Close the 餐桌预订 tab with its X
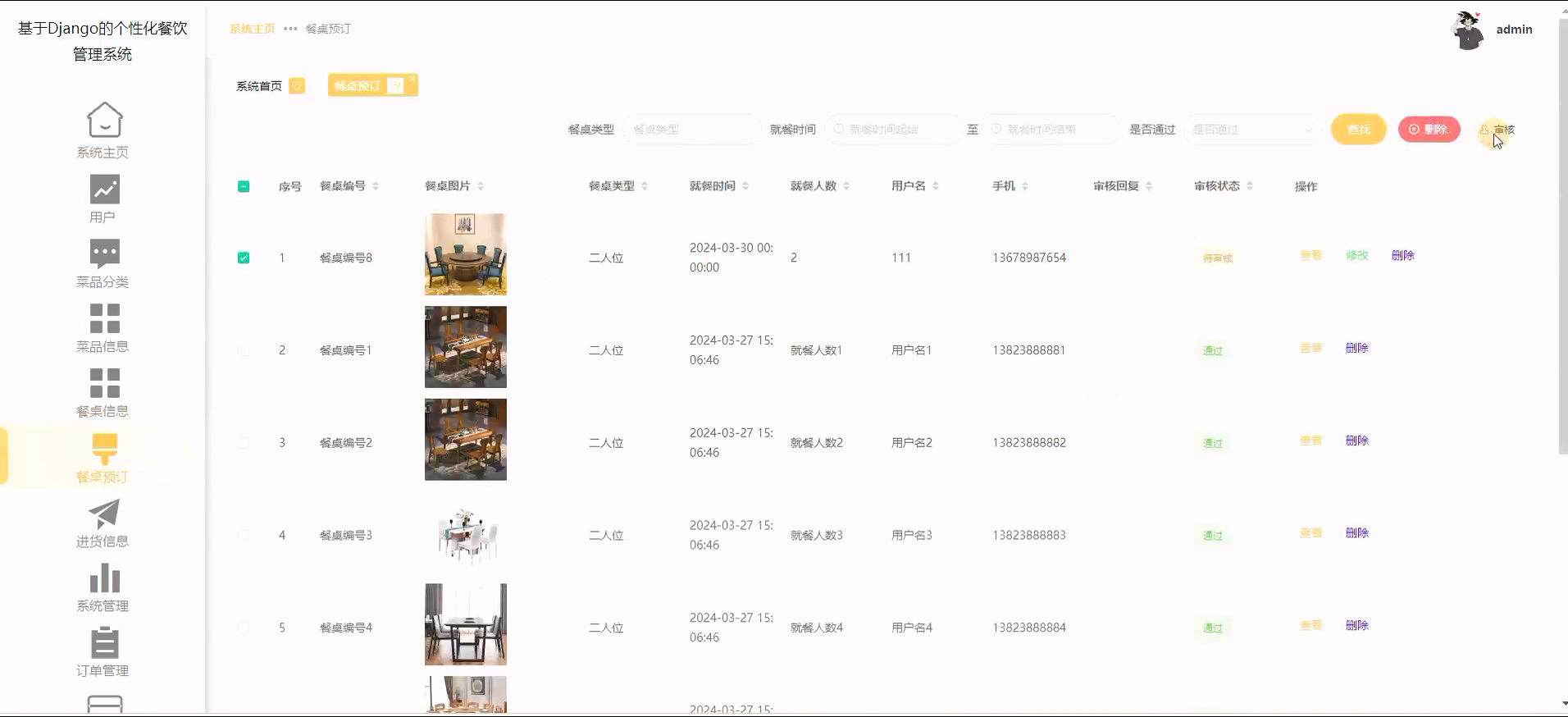The height and width of the screenshot is (717, 1568). click(413, 80)
